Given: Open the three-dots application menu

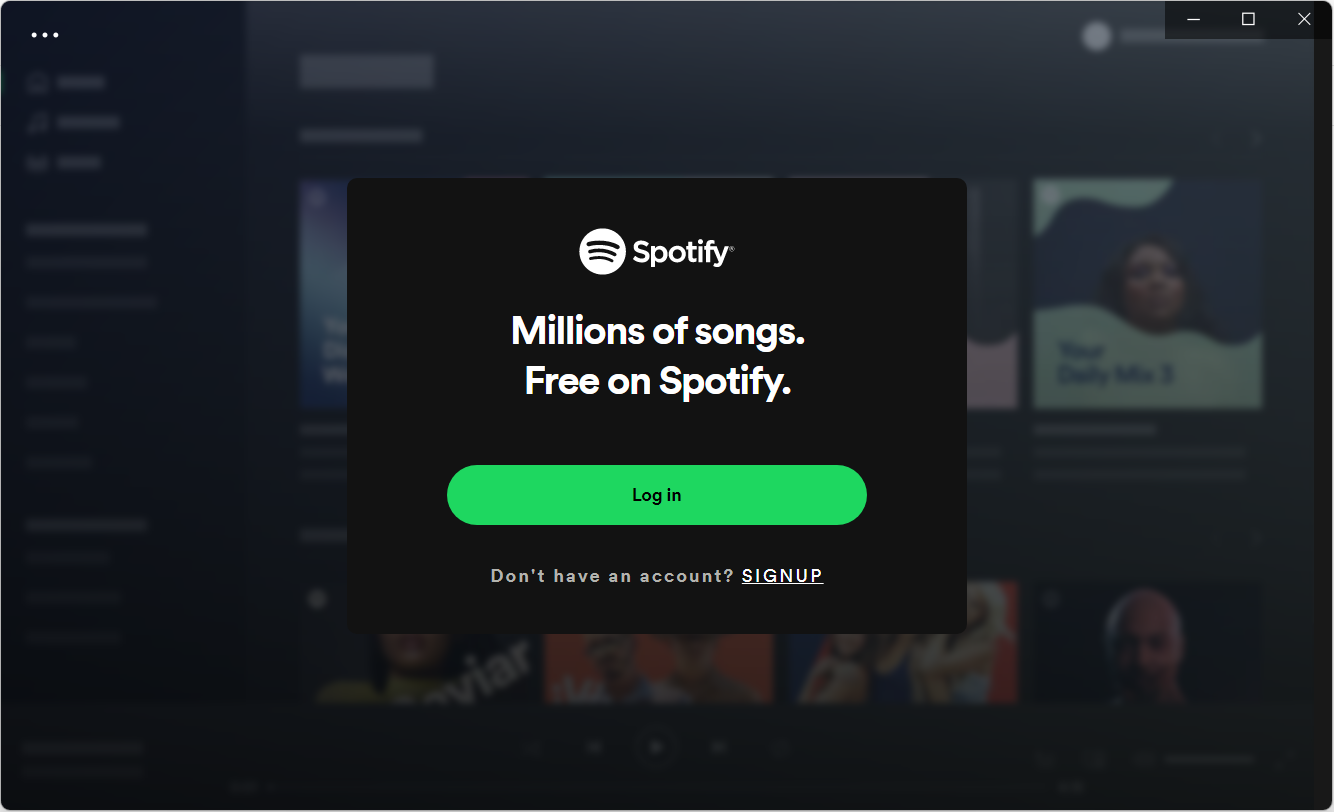Looking at the screenshot, I should (45, 35).
